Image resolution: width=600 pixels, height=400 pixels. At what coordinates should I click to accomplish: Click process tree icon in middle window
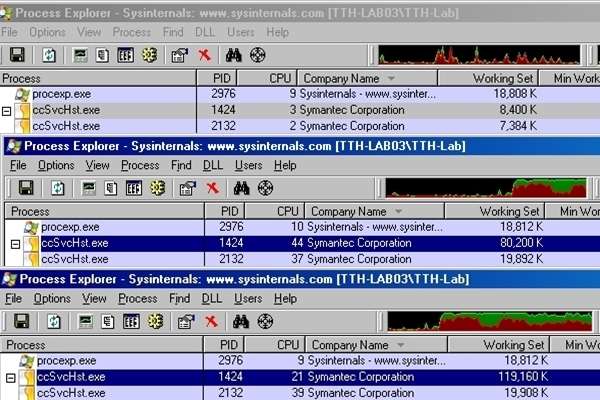pos(111,188)
